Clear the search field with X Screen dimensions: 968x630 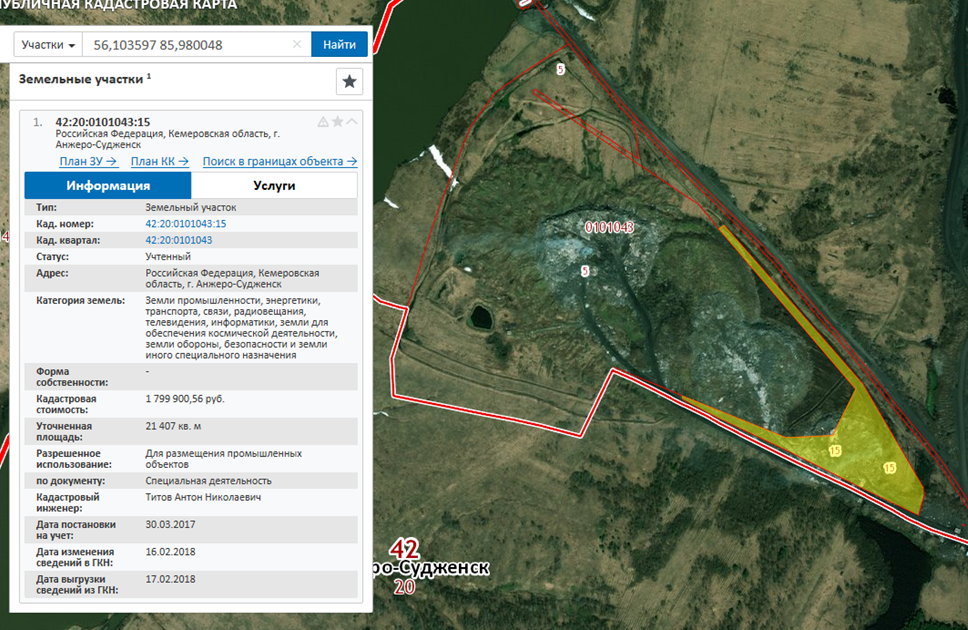297,45
